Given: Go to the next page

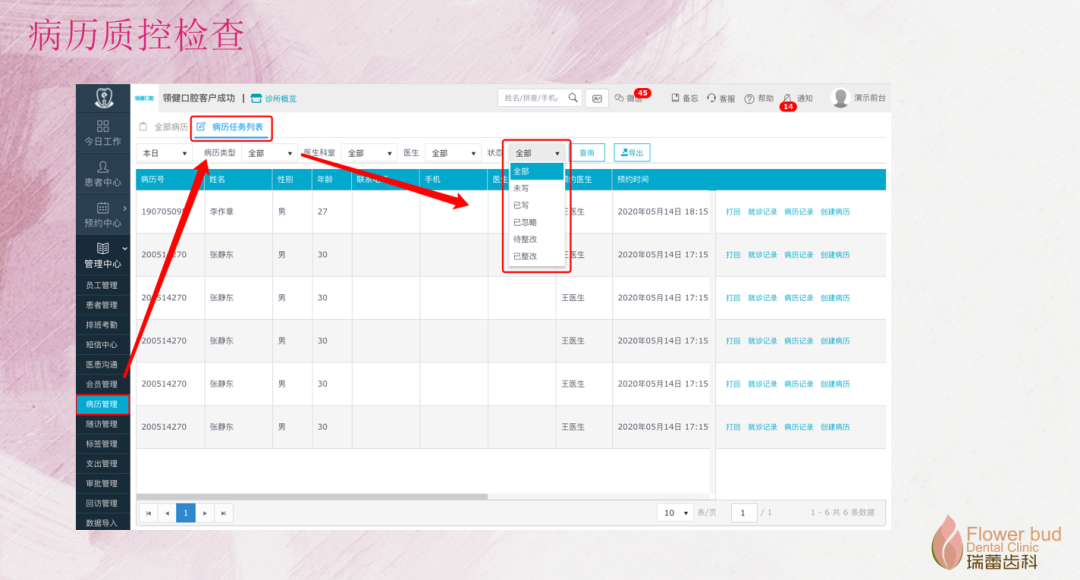Looking at the screenshot, I should pos(205,513).
